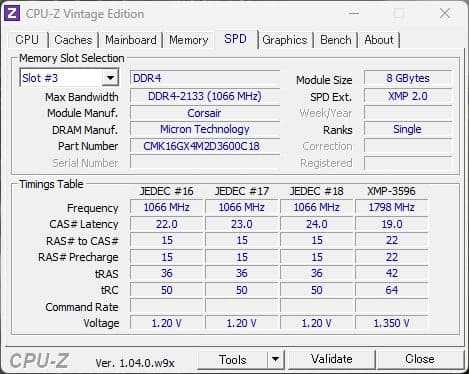
Task: Click XMP tRC value 64
Action: [392, 290]
